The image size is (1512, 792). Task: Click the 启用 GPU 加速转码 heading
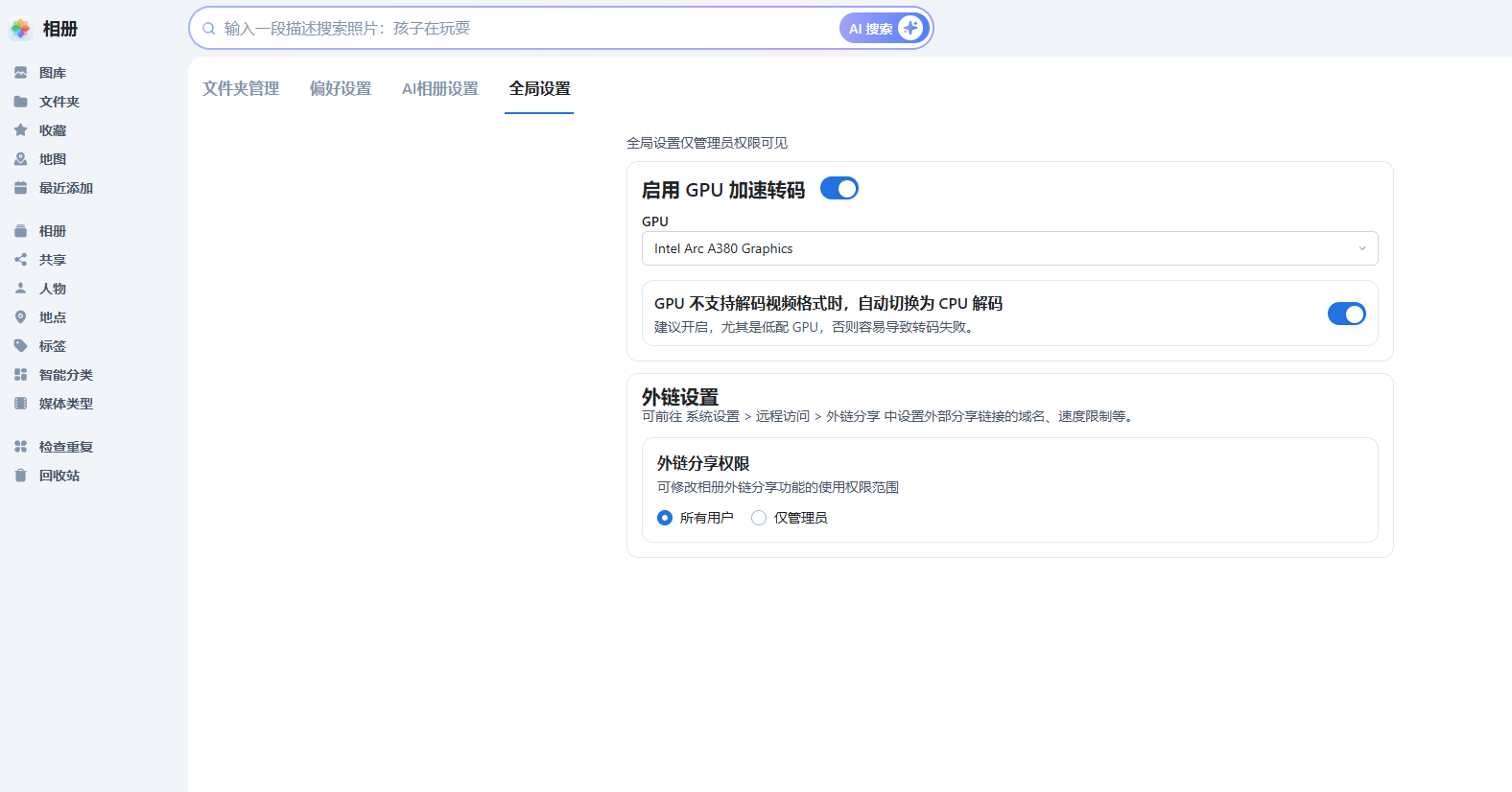pyautogui.click(x=723, y=190)
